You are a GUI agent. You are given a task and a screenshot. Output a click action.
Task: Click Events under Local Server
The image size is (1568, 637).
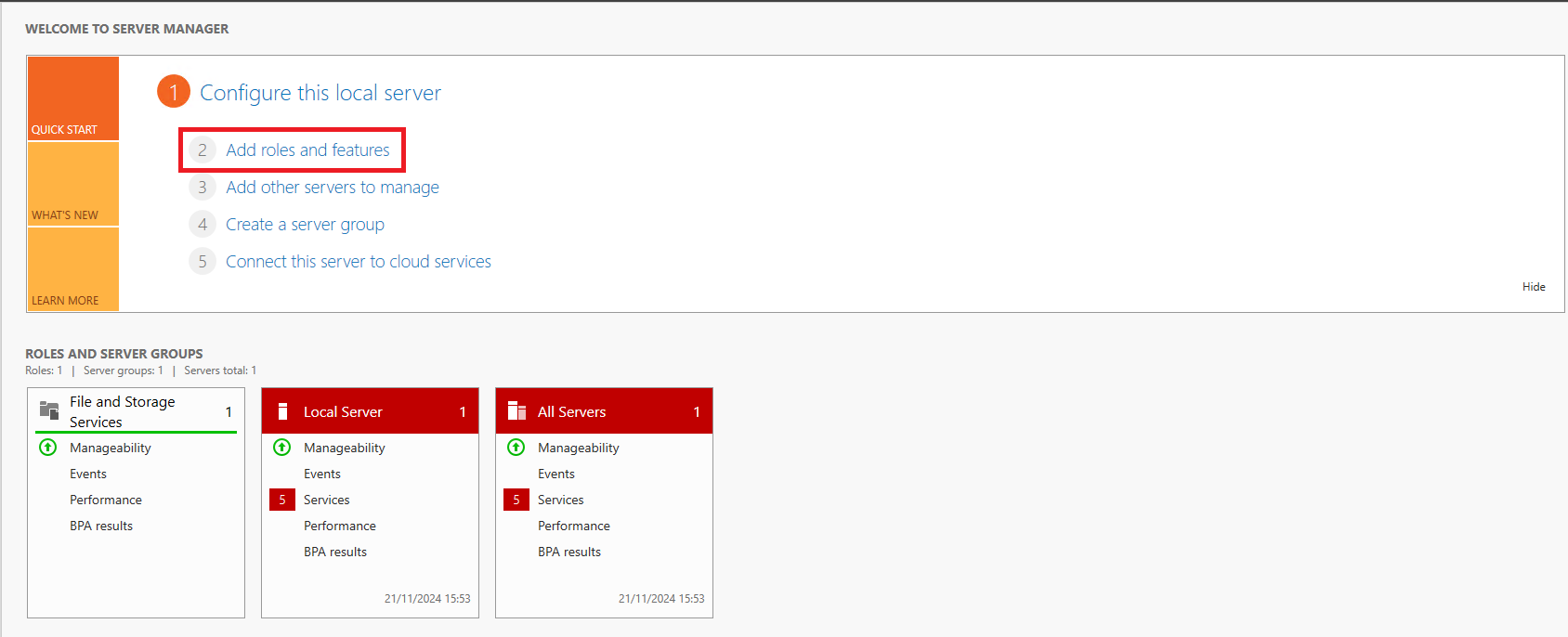[322, 474]
